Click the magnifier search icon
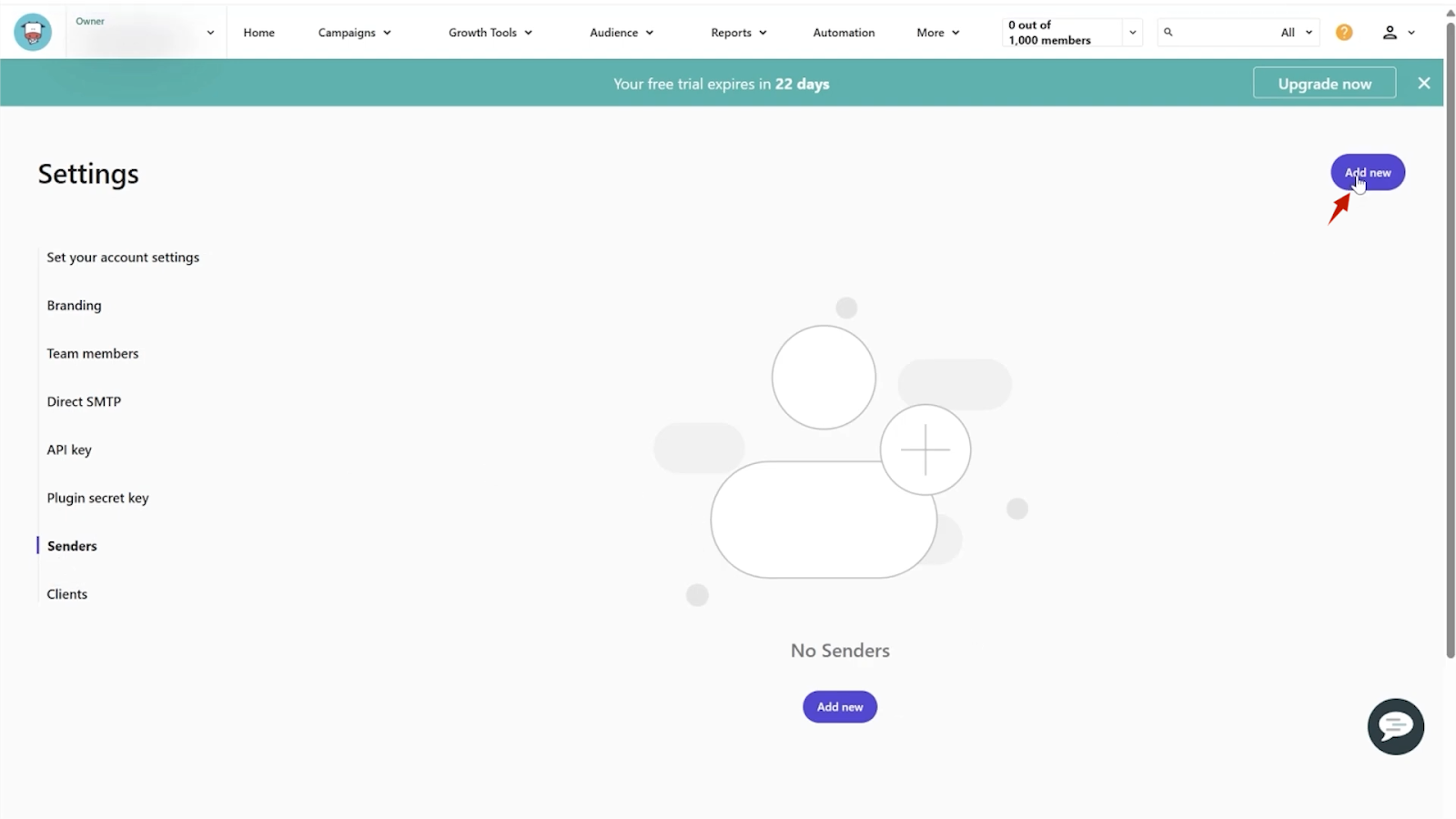1456x819 pixels. pos(1168,33)
